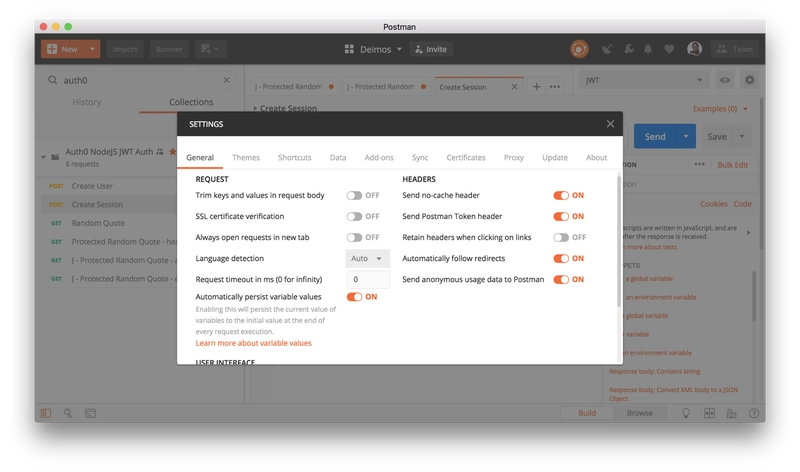The width and height of the screenshot is (800, 472).
Task: Click the heart icon in top bar
Action: [x=669, y=49]
